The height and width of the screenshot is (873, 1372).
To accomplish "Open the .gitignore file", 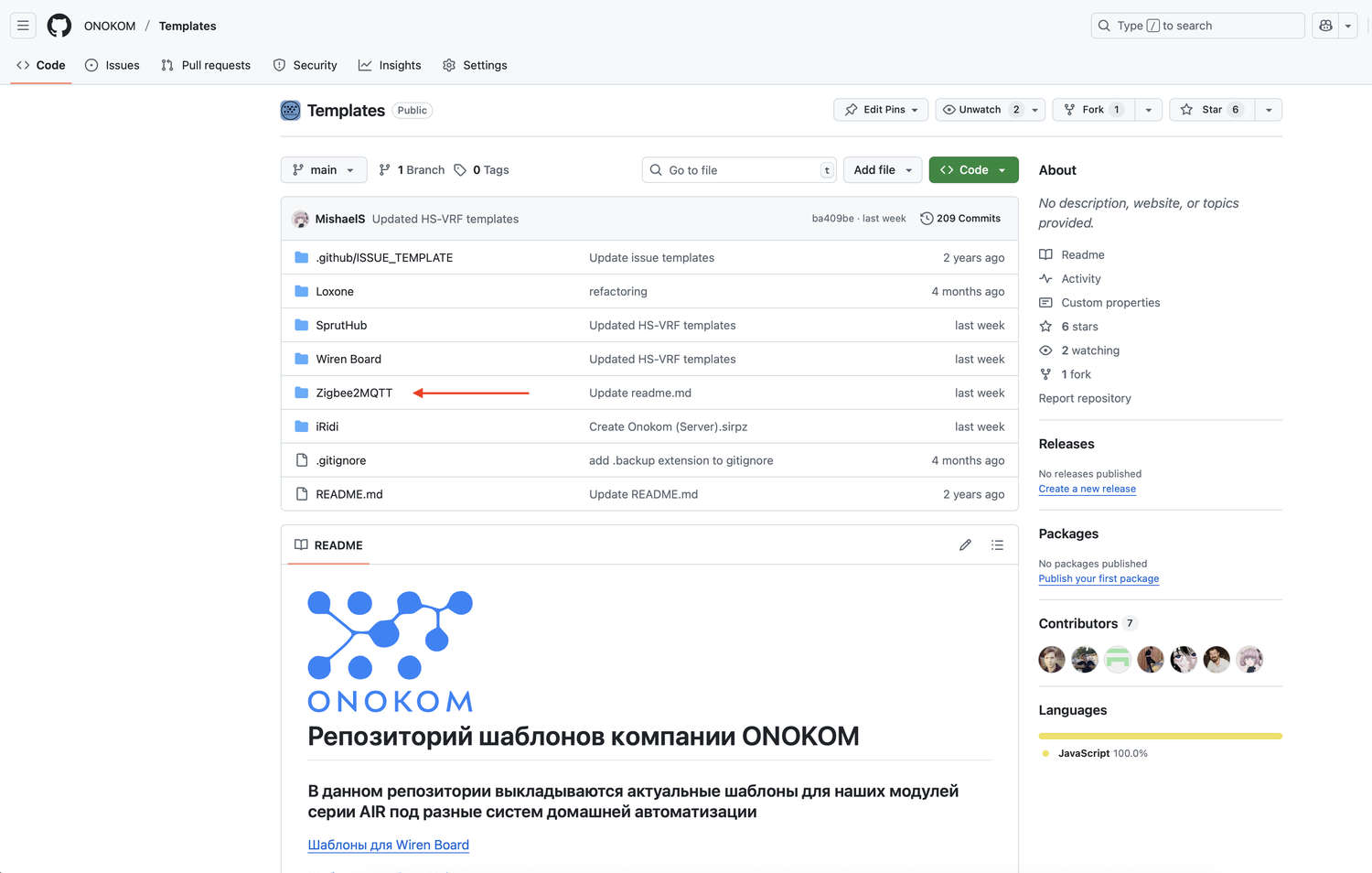I will (341, 461).
